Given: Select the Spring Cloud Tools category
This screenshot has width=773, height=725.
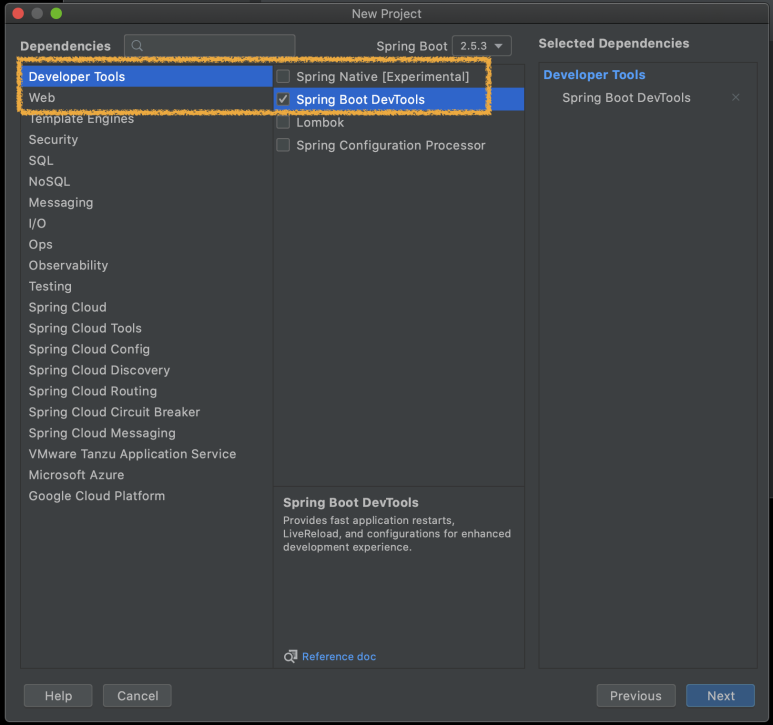Looking at the screenshot, I should point(146,328).
